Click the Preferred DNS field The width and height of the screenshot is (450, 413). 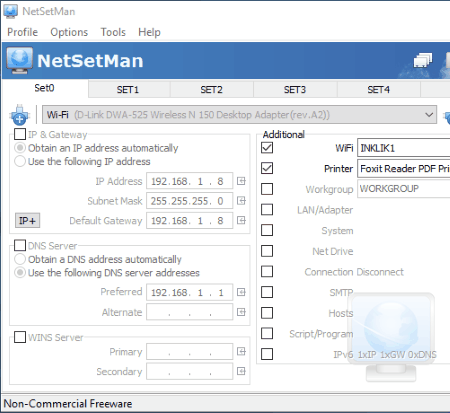point(189,292)
